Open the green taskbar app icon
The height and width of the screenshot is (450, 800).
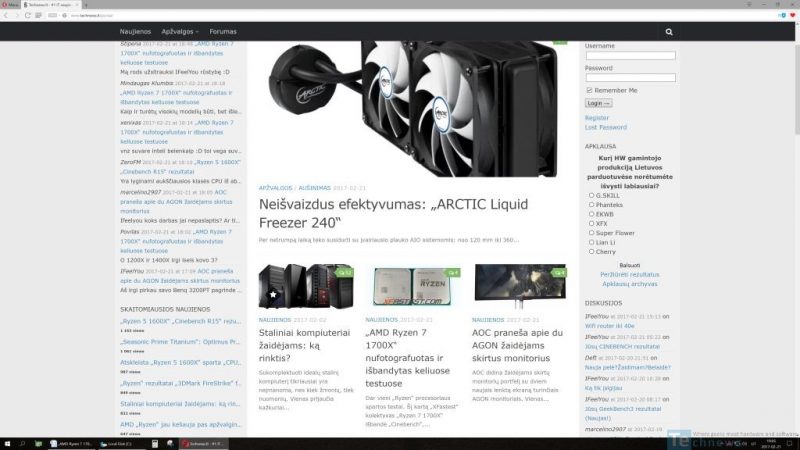point(38,444)
